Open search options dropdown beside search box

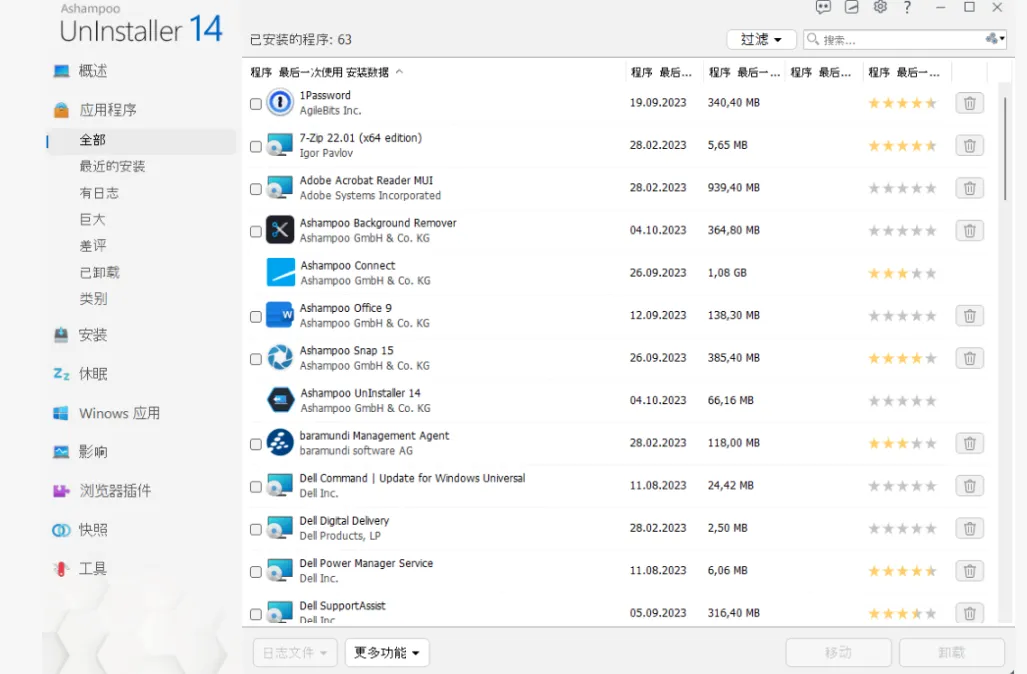click(x=994, y=39)
